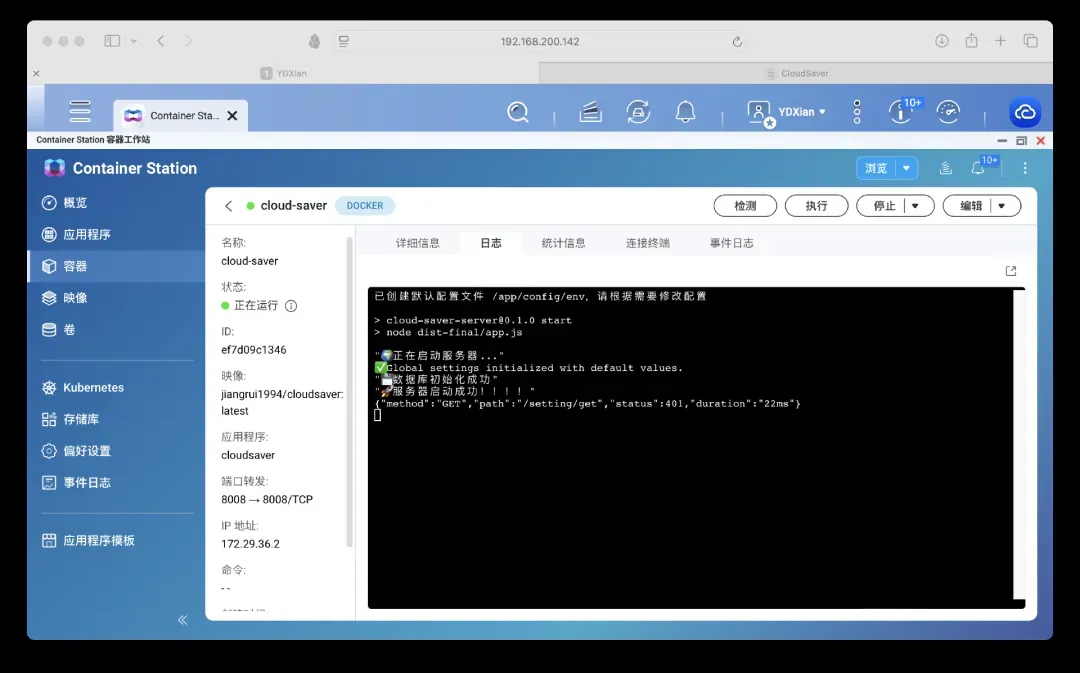Viewport: 1080px width, 673px height.
Task: Click the 检测 button
Action: click(x=745, y=206)
